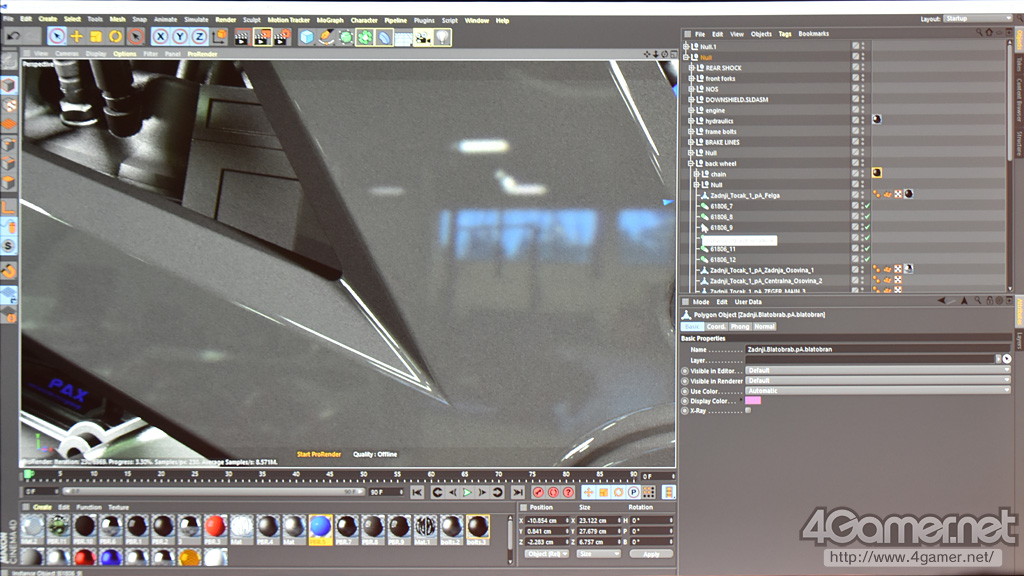The image size is (1024, 576).
Task: Click material tag on chain row
Action: (x=877, y=173)
